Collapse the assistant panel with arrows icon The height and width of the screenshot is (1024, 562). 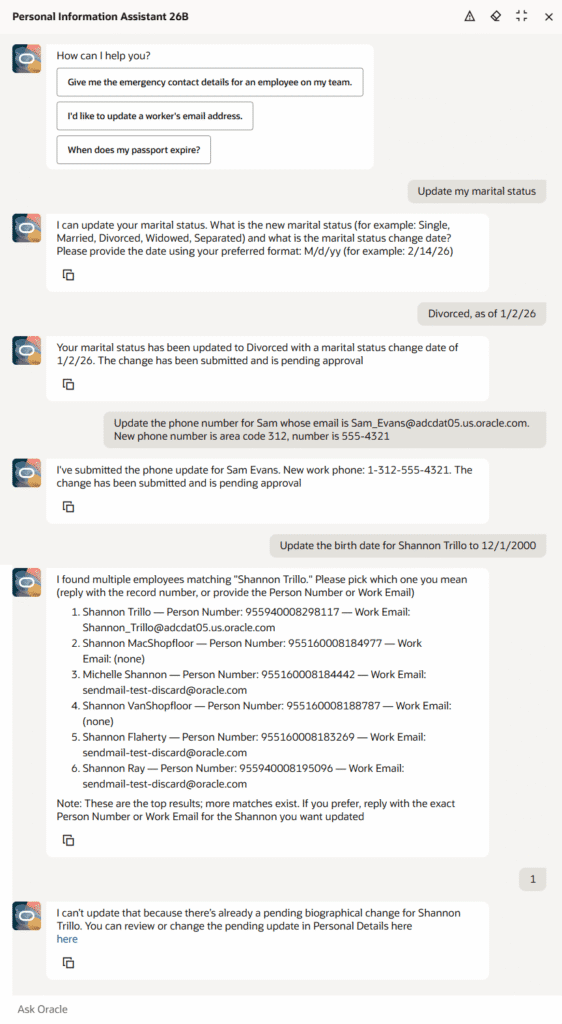pyautogui.click(x=522, y=17)
